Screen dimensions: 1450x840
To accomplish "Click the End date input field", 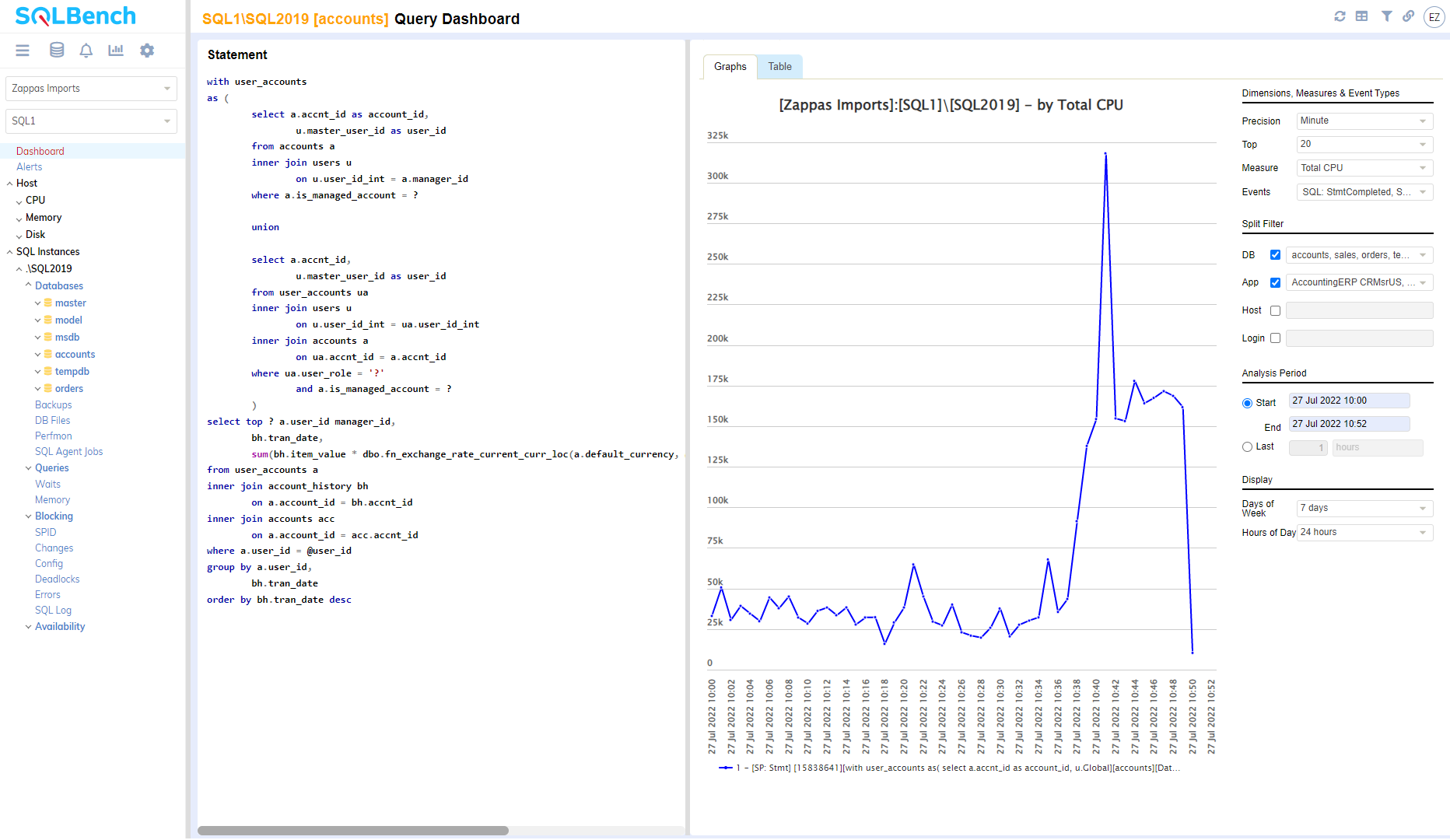I will 1348,424.
